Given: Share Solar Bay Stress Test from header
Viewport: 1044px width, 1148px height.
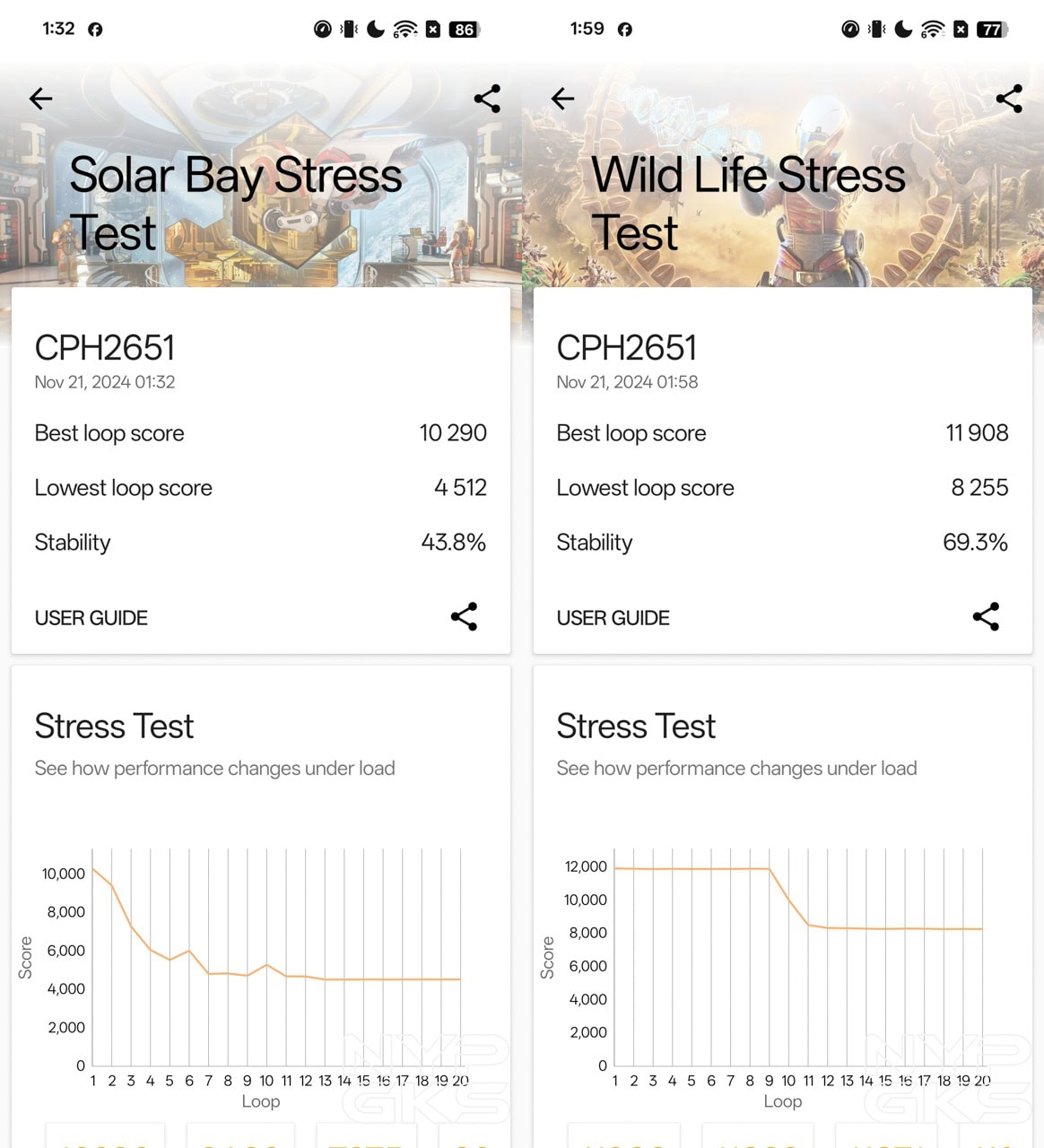Looking at the screenshot, I should point(487,99).
